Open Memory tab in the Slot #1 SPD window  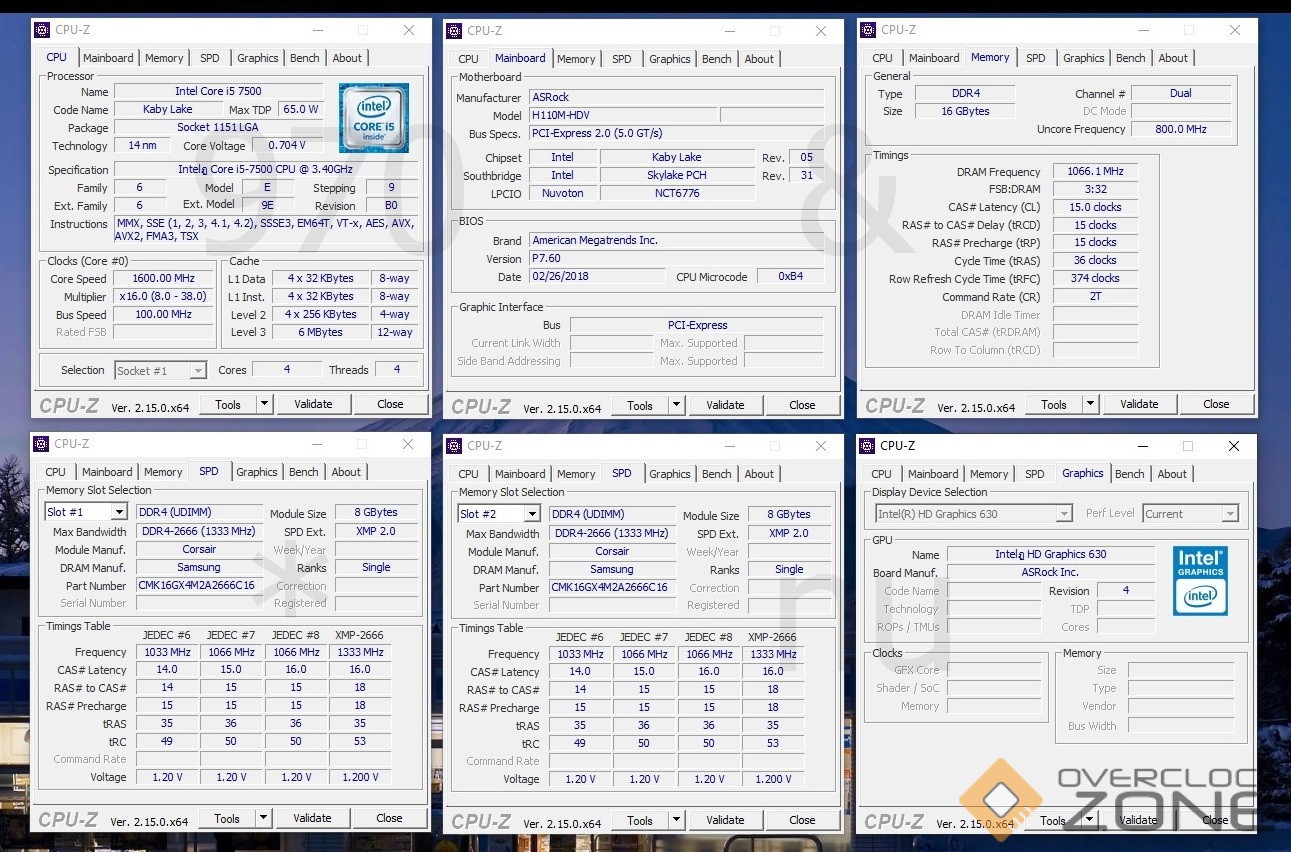pyautogui.click(x=163, y=472)
